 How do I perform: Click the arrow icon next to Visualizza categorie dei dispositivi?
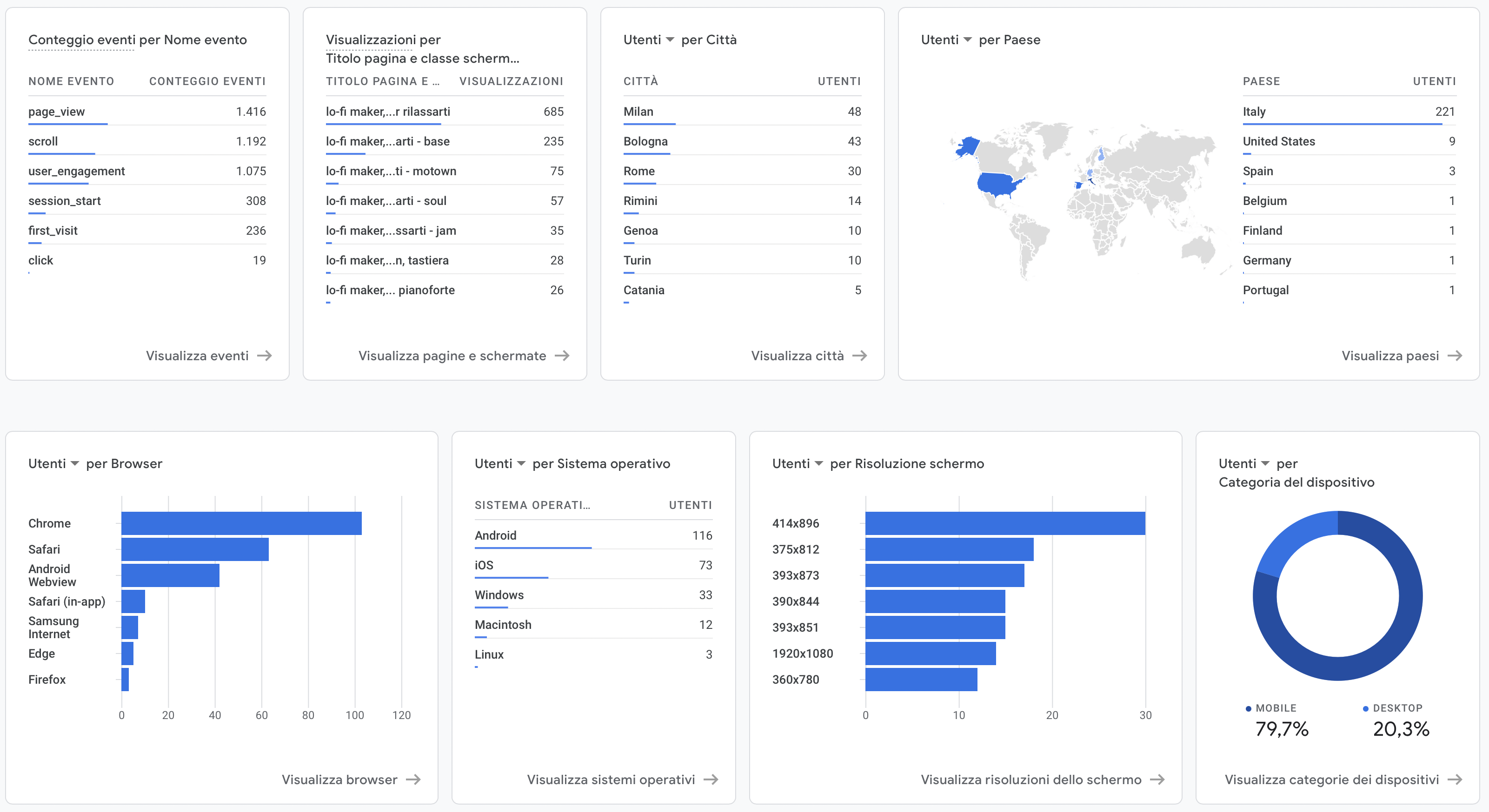pos(1455,779)
